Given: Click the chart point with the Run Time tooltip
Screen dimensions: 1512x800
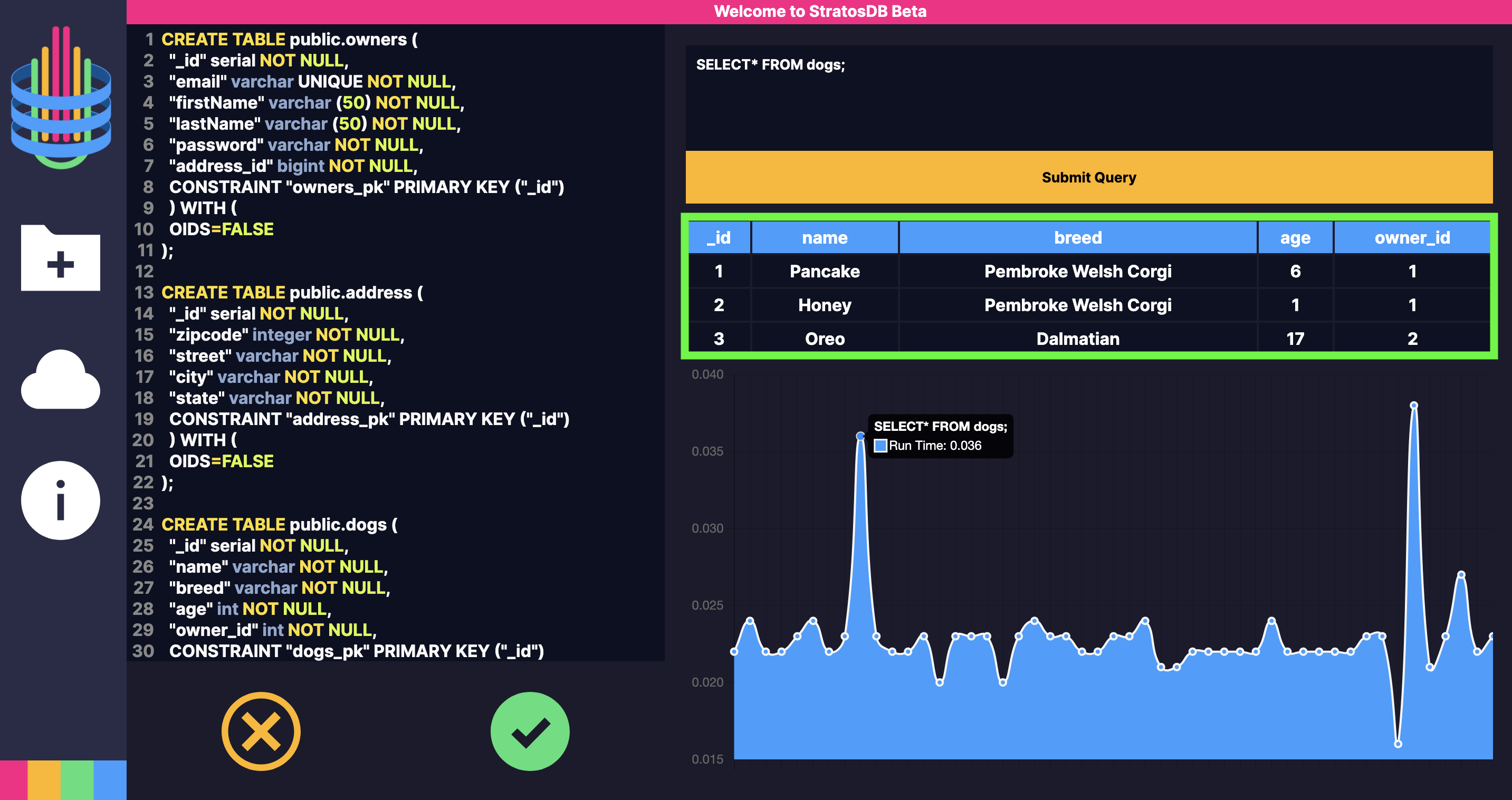Looking at the screenshot, I should click(860, 436).
